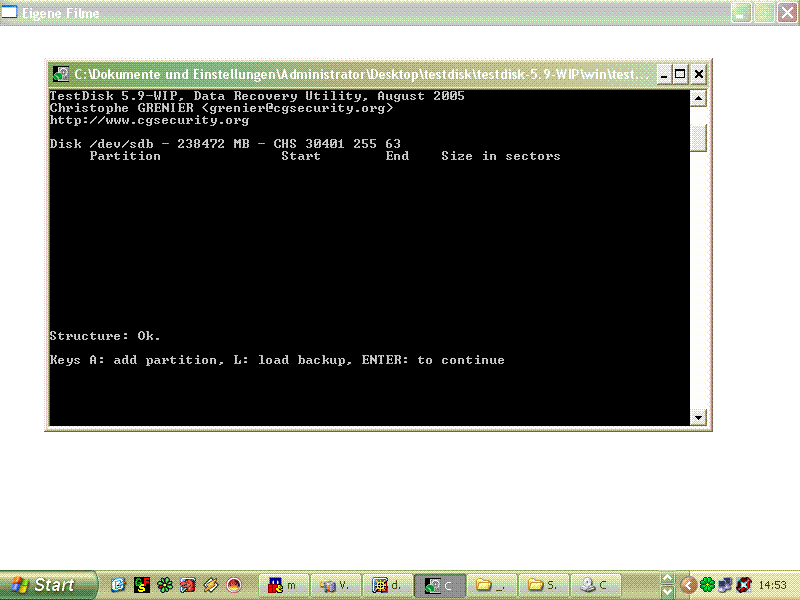The width and height of the screenshot is (800, 600).
Task: Expand hidden system tray icons
Action: [688, 585]
